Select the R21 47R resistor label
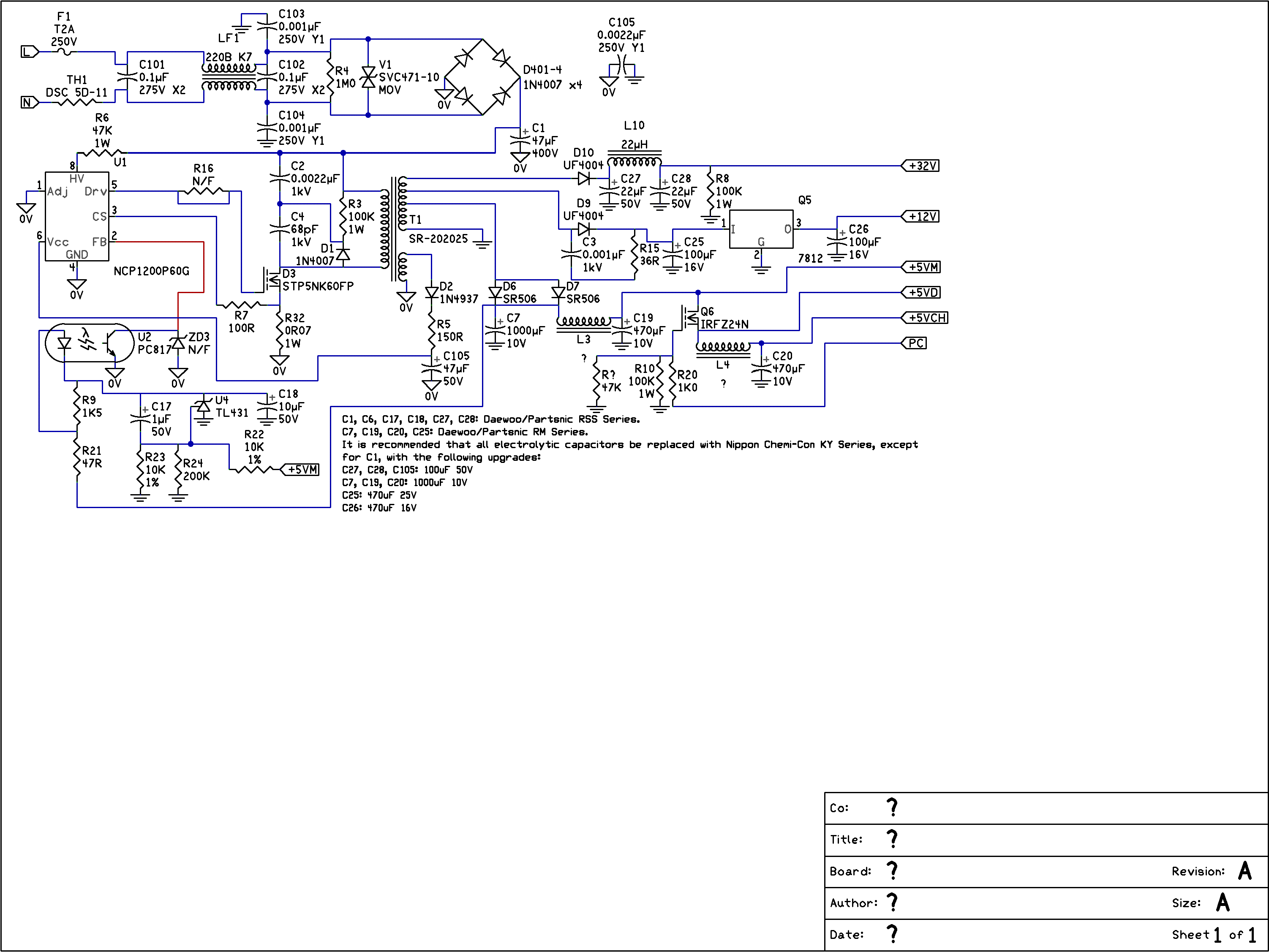Screen dimensions: 1269x952 tap(92, 457)
